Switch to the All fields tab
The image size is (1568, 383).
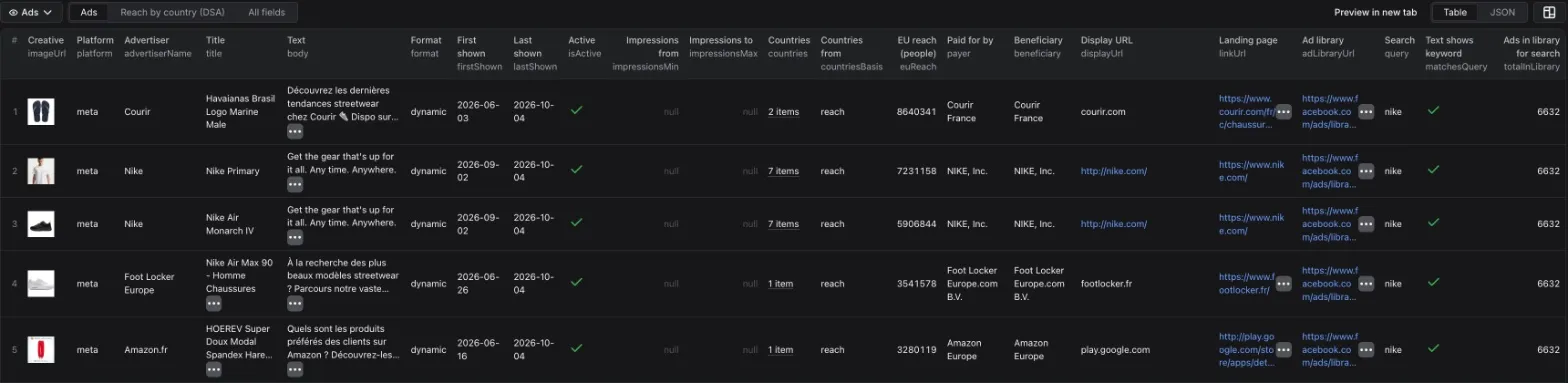pyautogui.click(x=266, y=12)
